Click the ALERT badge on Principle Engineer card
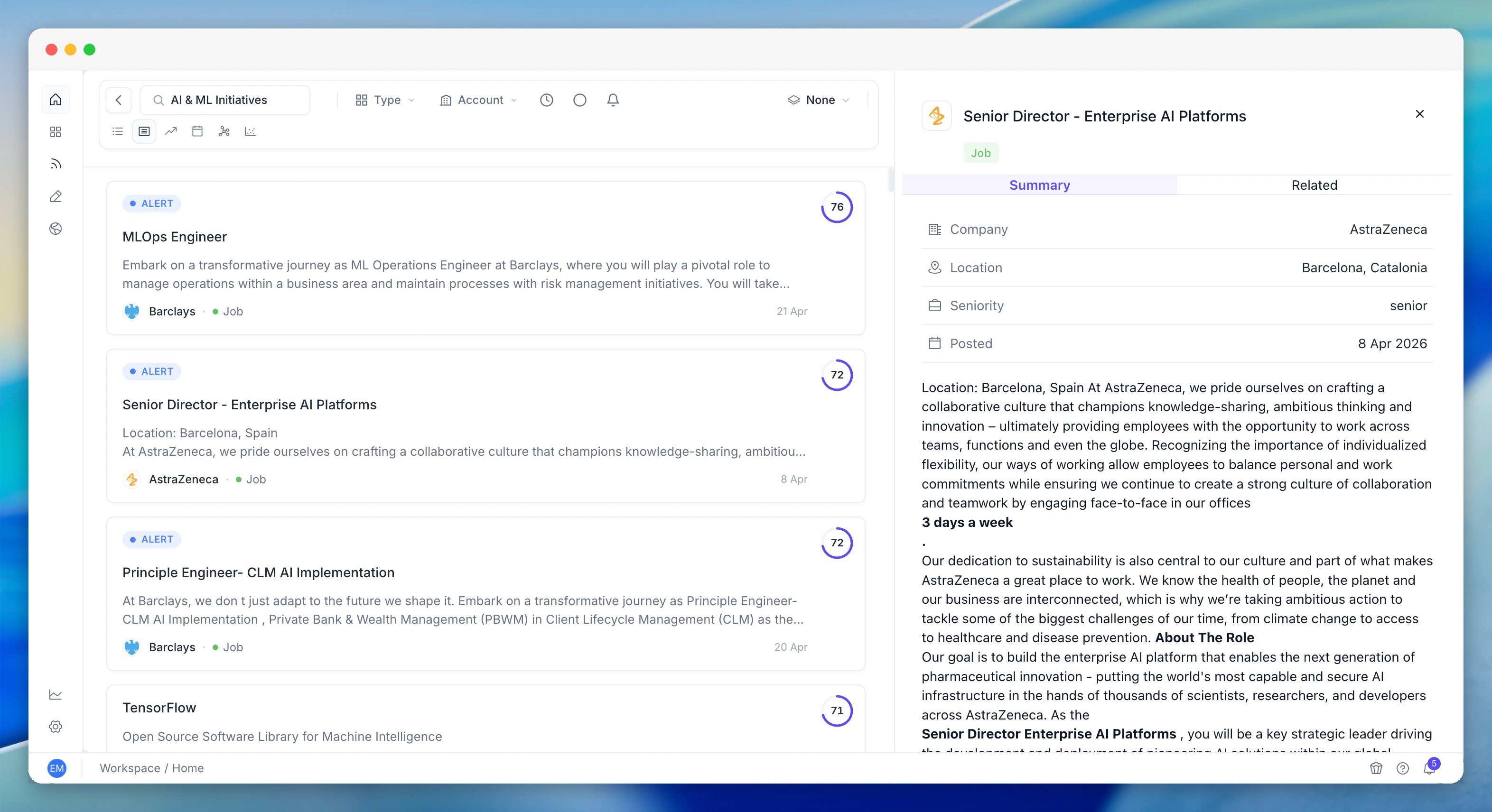Viewport: 1492px width, 812px height. click(152, 539)
